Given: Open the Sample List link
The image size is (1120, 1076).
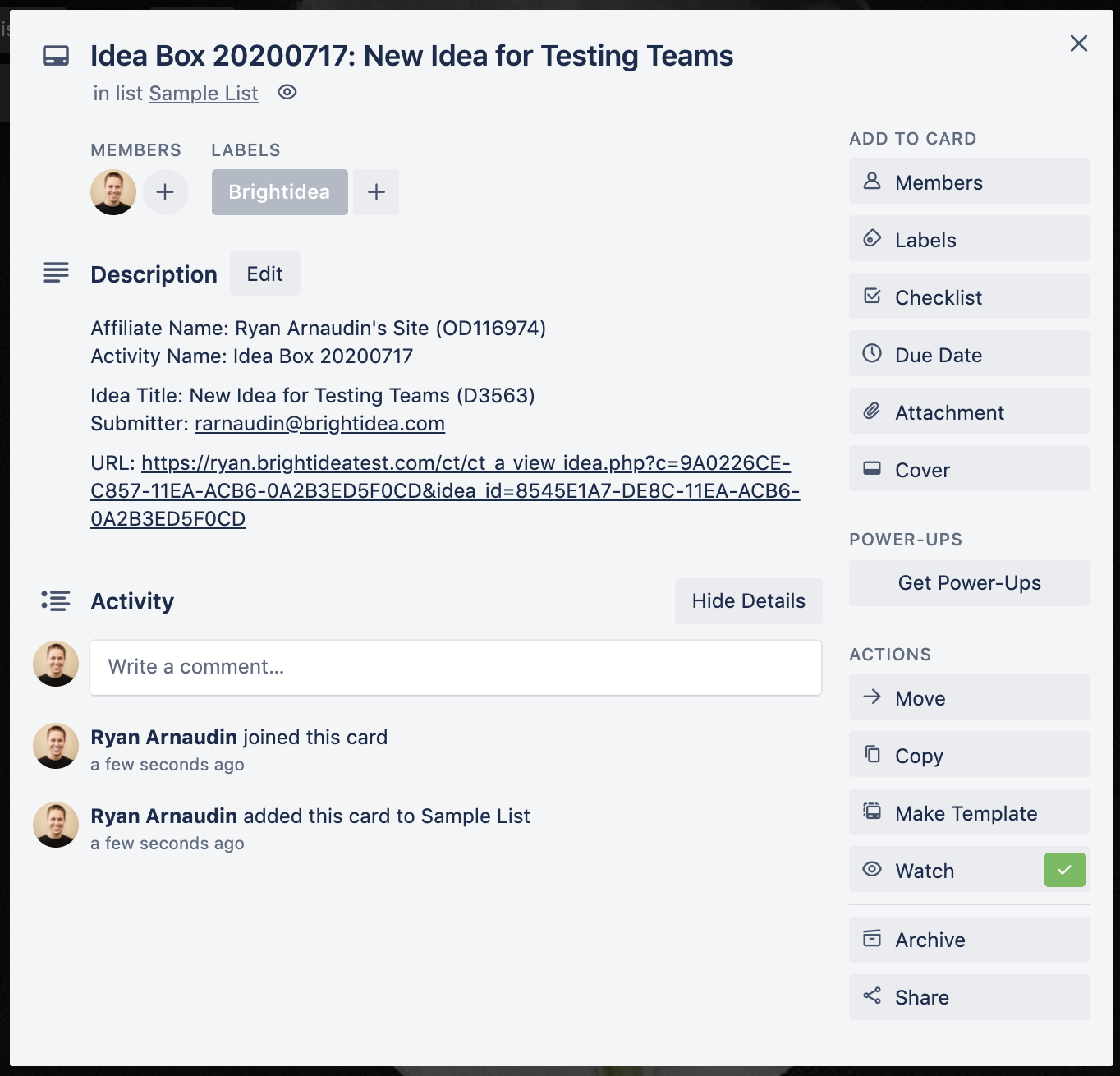Looking at the screenshot, I should tap(204, 94).
